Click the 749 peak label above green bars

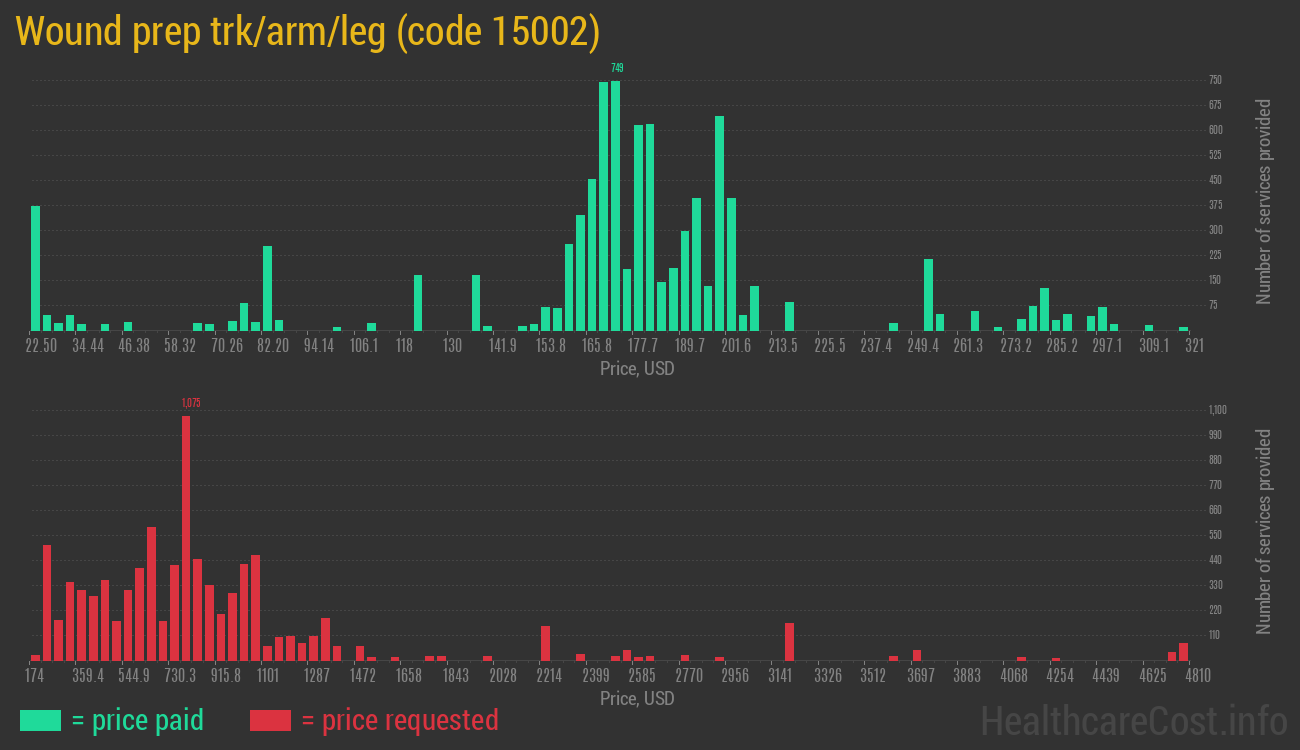[x=617, y=68]
